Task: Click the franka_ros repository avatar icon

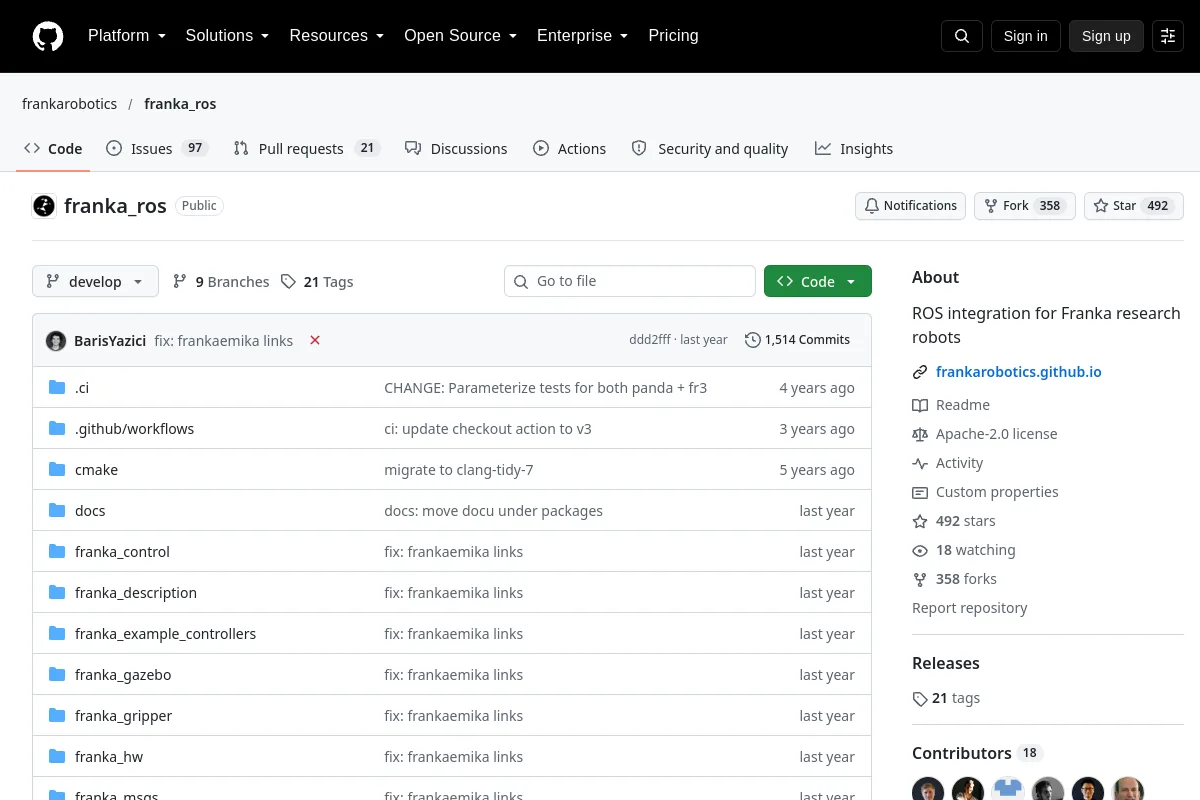Action: pyautogui.click(x=44, y=206)
